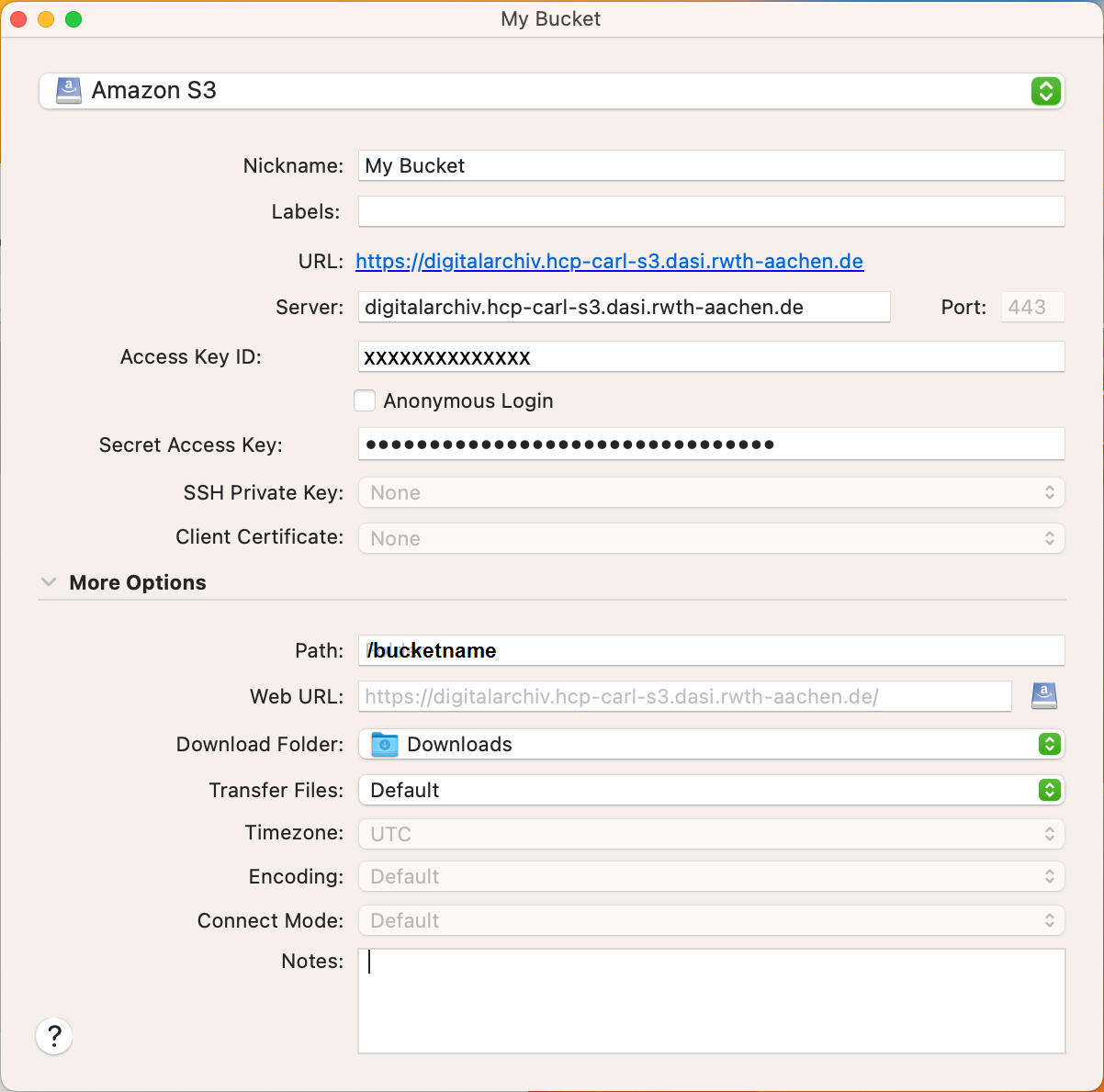
Task: Click the Web URL browser icon
Action: 1044,696
